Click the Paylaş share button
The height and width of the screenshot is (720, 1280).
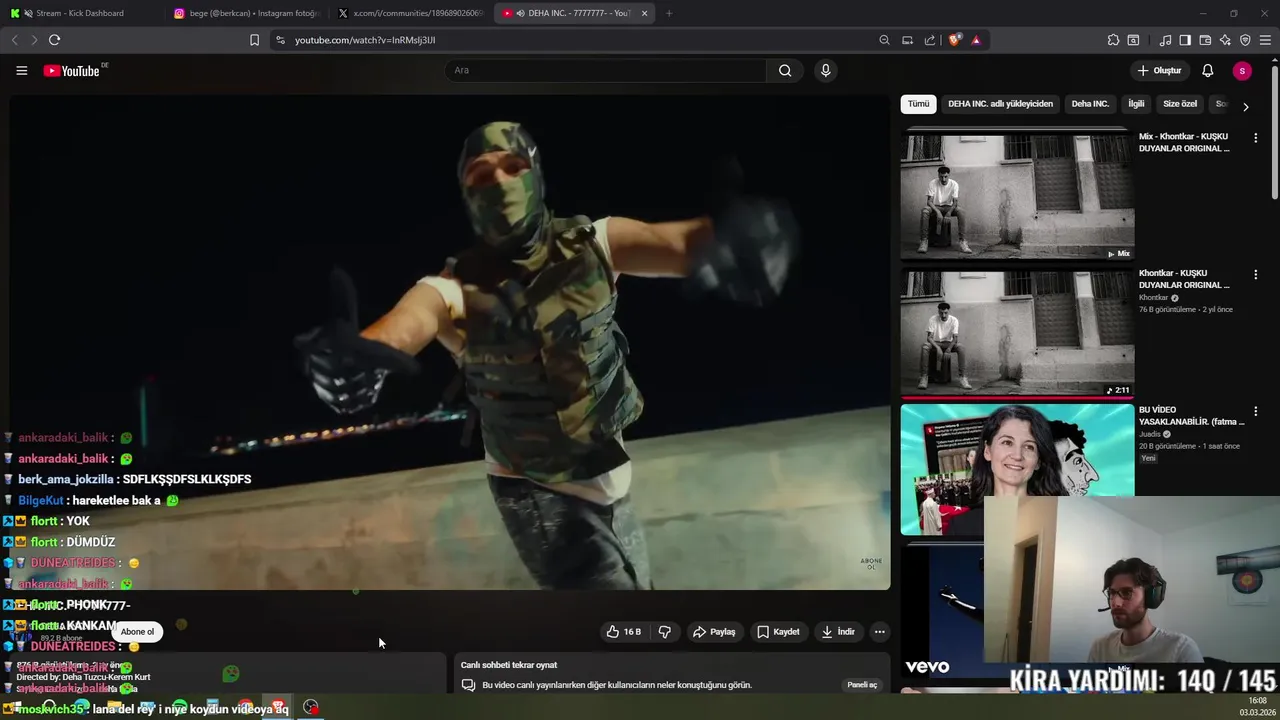pos(714,632)
